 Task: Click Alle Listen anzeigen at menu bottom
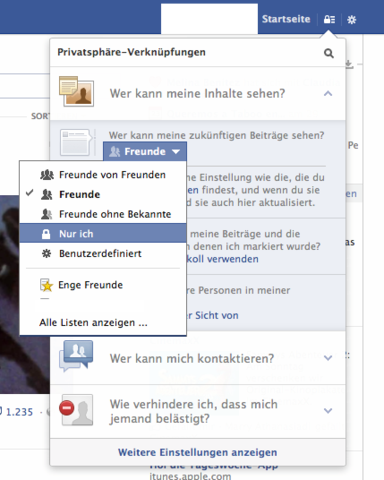tap(93, 323)
